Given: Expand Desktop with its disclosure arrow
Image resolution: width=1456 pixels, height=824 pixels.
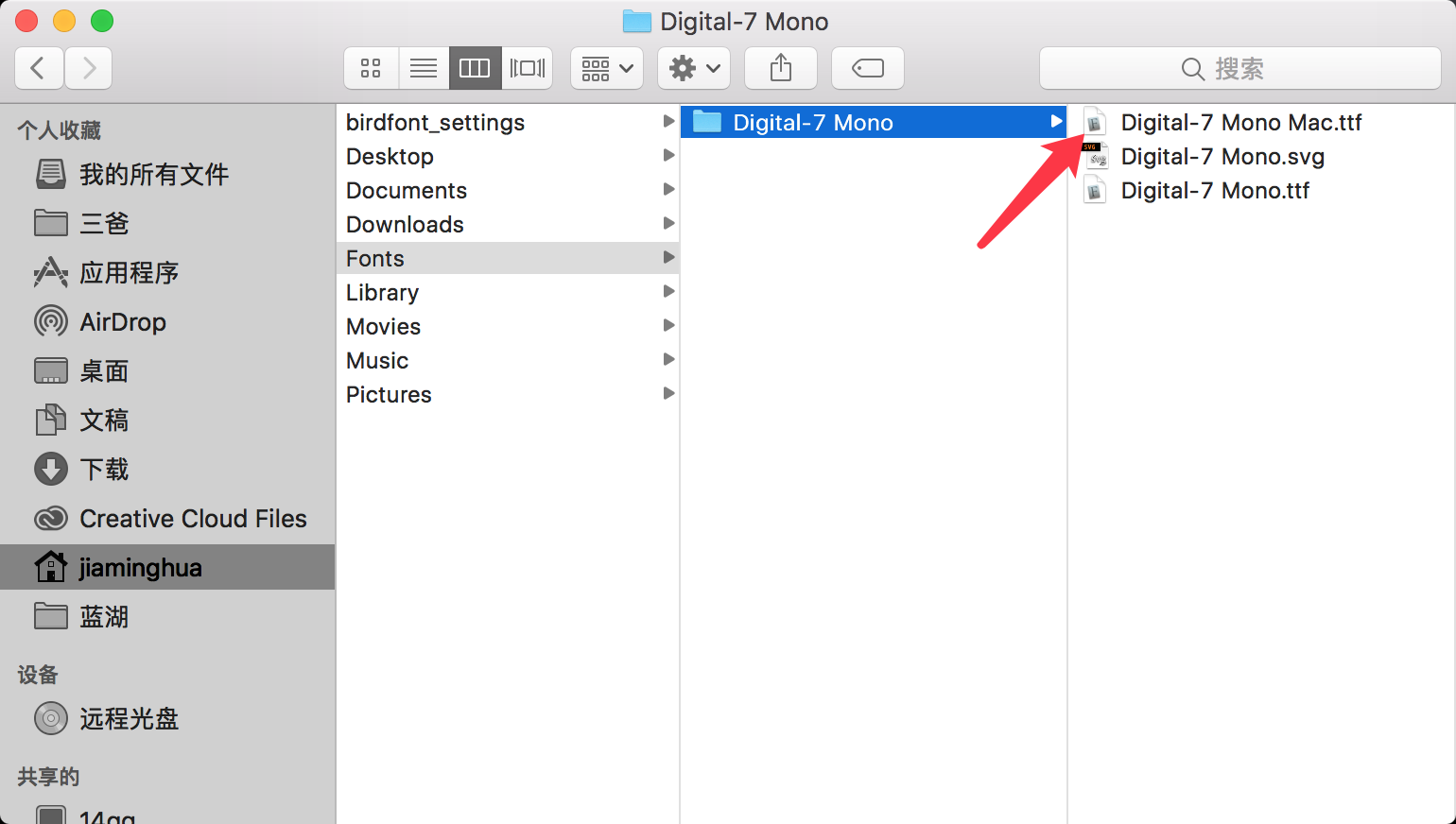Looking at the screenshot, I should coord(668,155).
